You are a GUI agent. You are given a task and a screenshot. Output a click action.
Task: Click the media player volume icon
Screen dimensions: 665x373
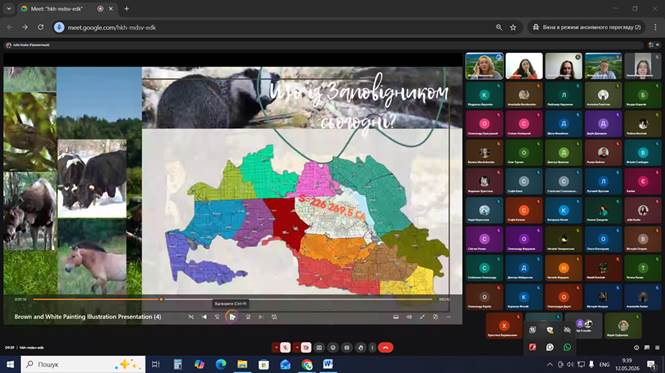click(x=409, y=317)
